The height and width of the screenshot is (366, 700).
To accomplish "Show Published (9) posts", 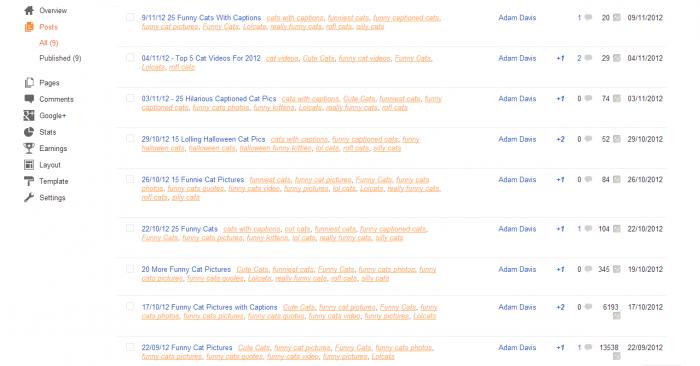I will pyautogui.click(x=60, y=58).
